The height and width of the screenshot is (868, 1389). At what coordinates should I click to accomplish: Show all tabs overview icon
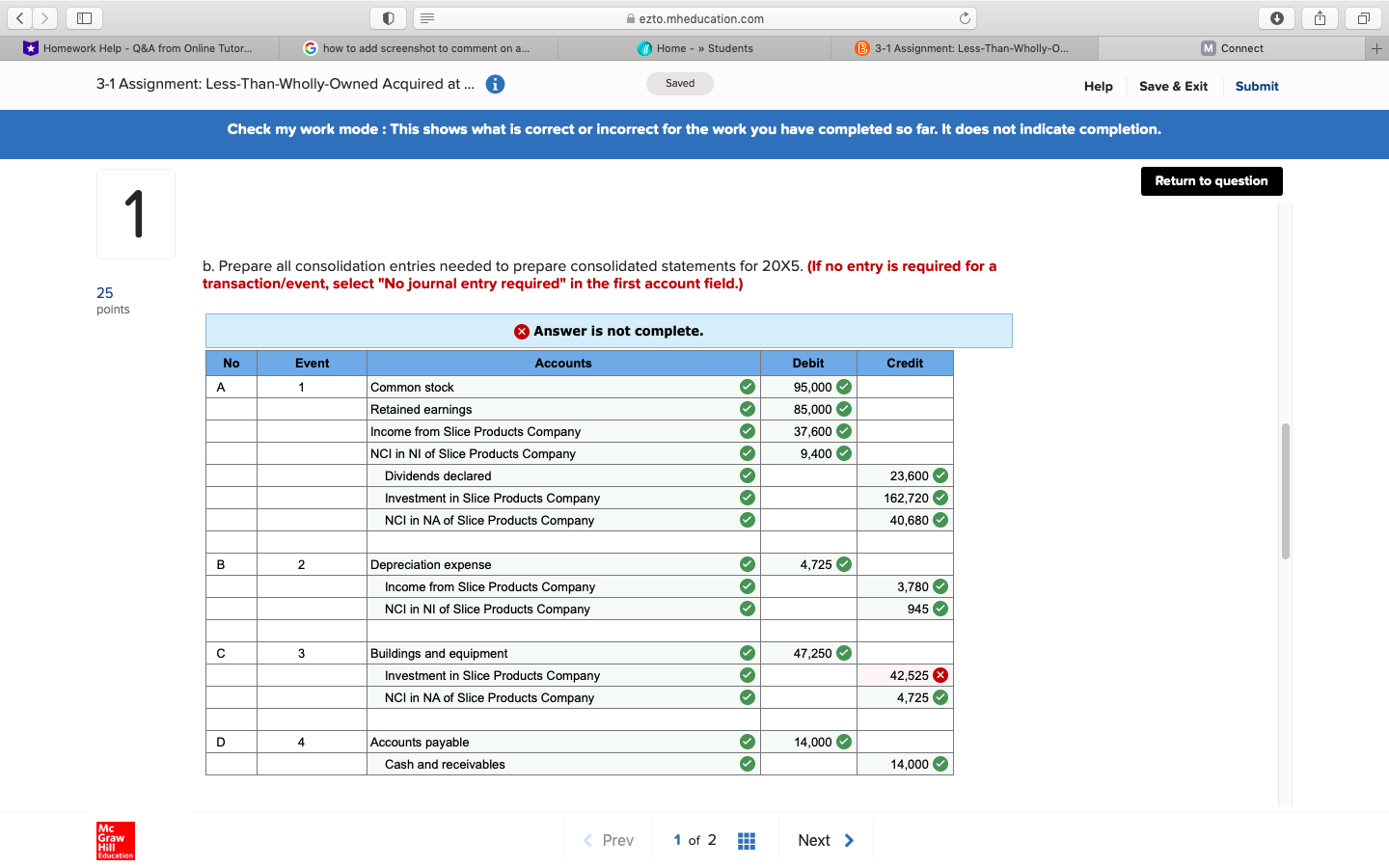1363,18
